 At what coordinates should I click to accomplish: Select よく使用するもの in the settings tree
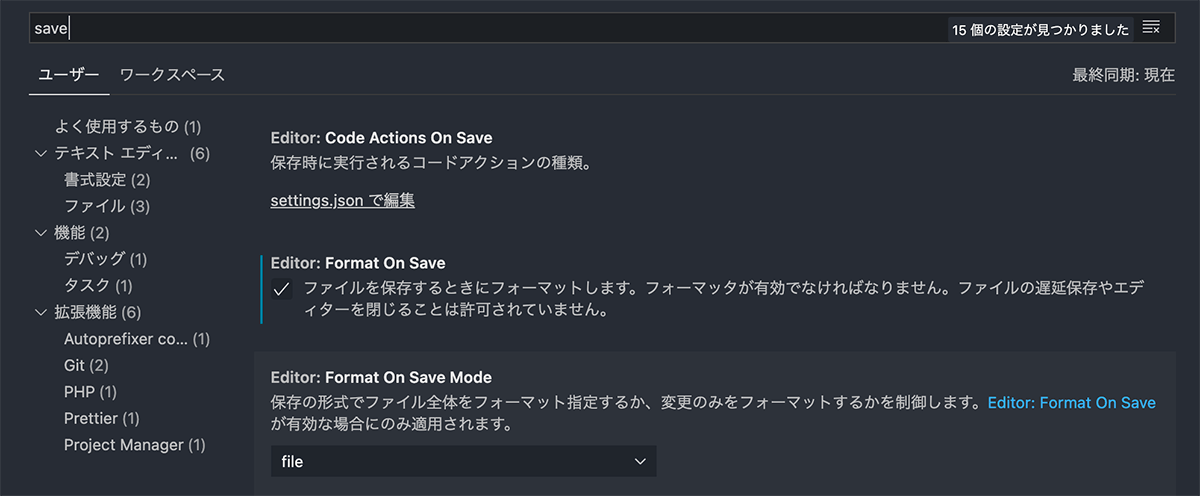pos(127,127)
